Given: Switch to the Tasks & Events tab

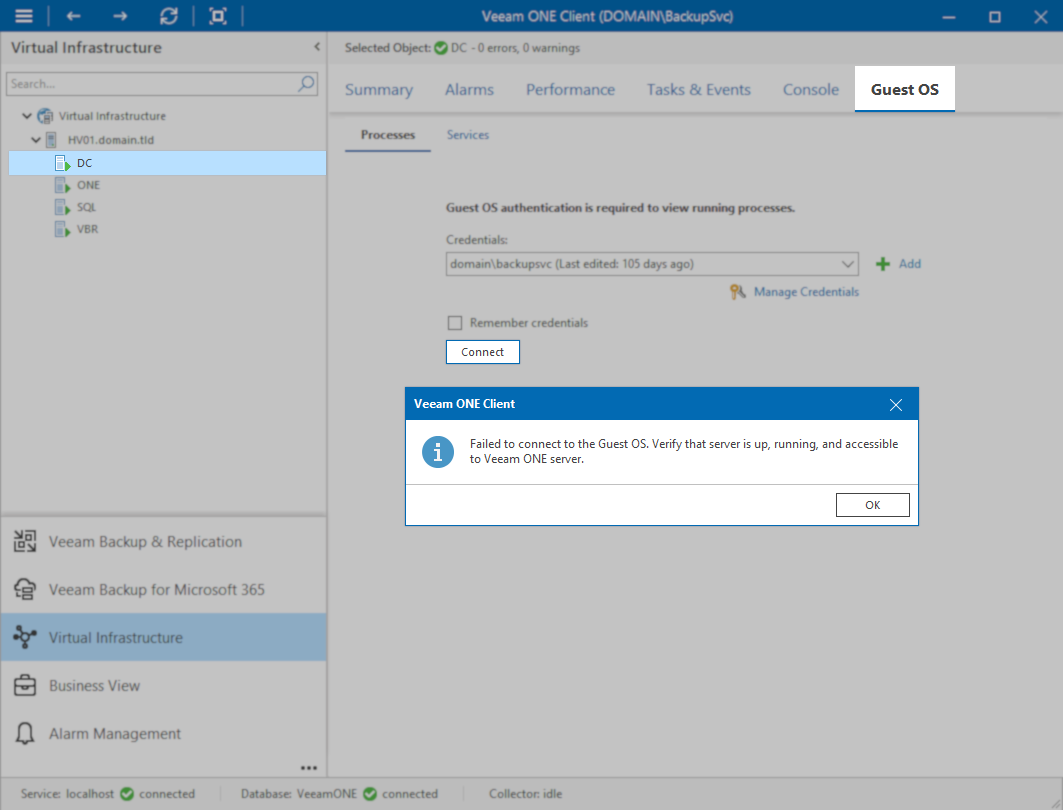Looking at the screenshot, I should tap(698, 89).
